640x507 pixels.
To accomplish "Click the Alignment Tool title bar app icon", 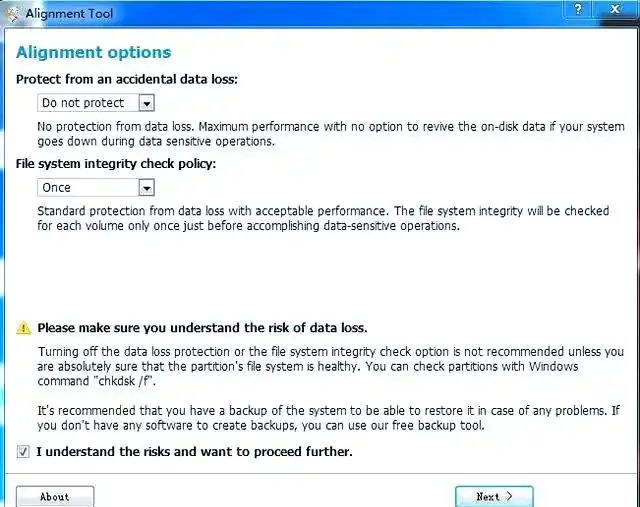I will point(14,13).
